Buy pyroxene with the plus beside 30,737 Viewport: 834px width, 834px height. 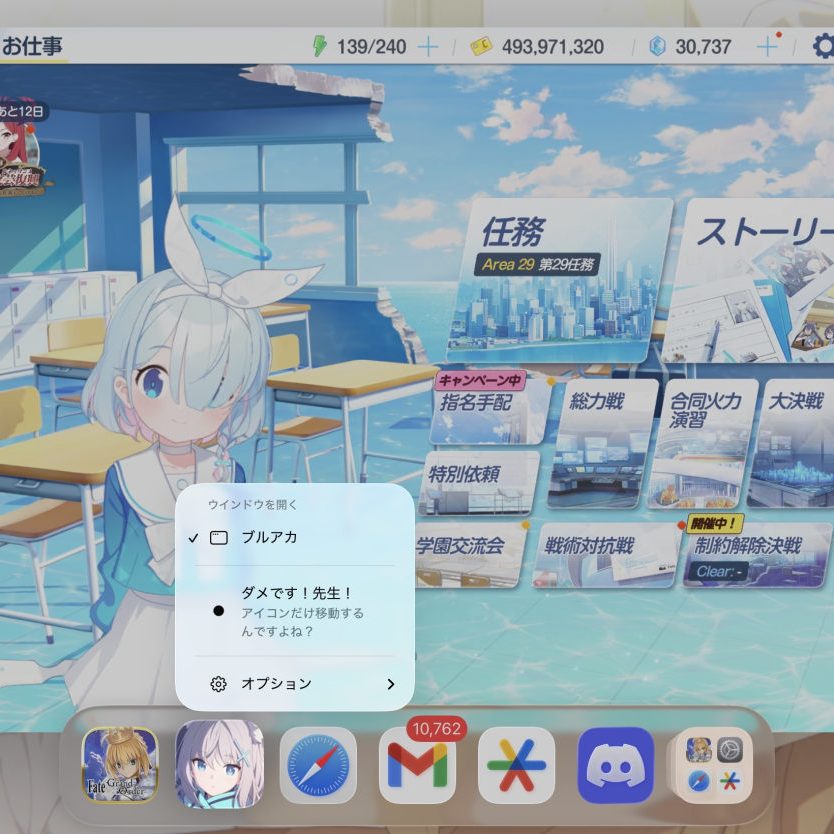tap(768, 47)
